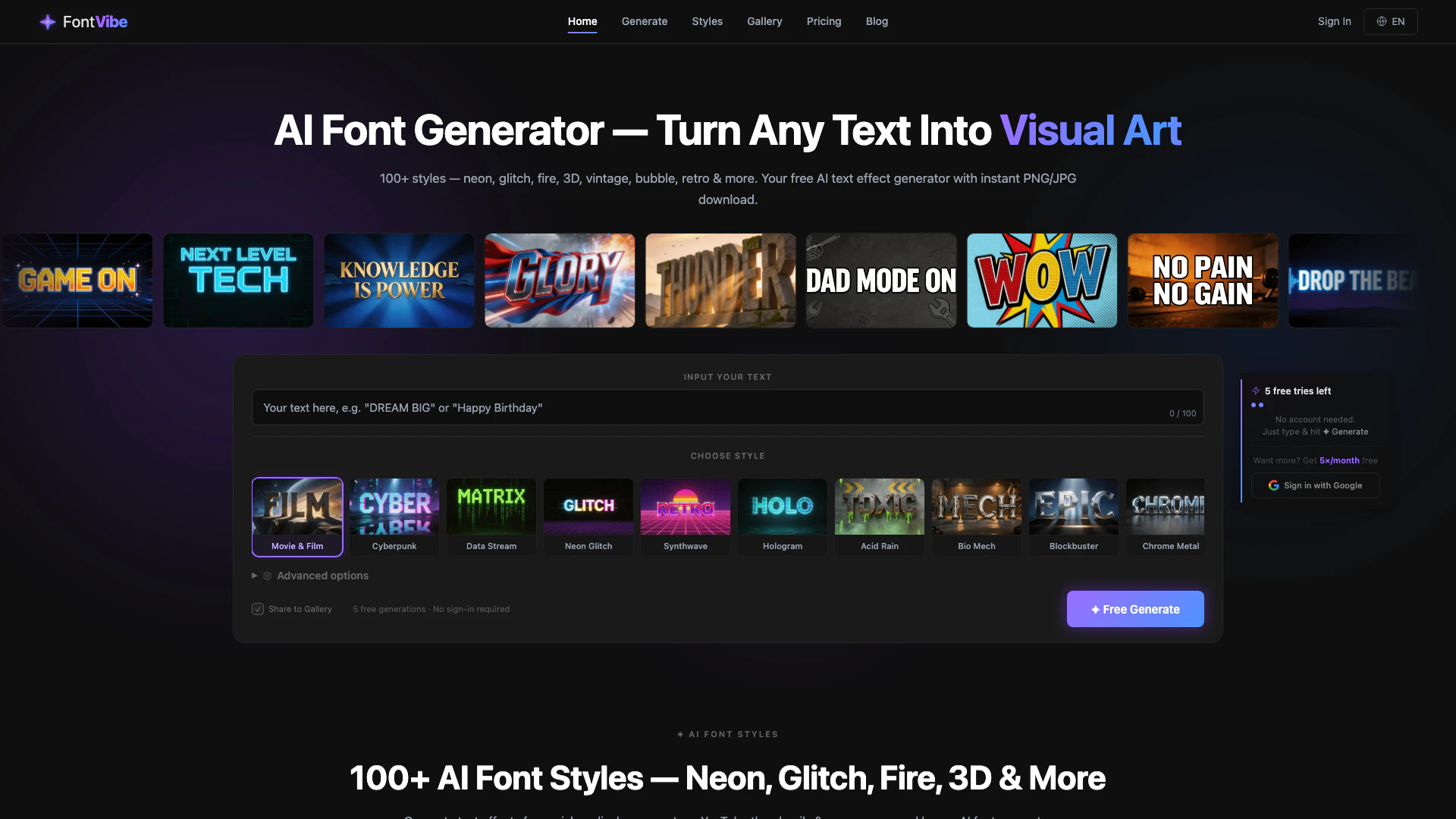This screenshot has width=1456, height=819.
Task: Go to the Gallery page
Action: pos(764,21)
